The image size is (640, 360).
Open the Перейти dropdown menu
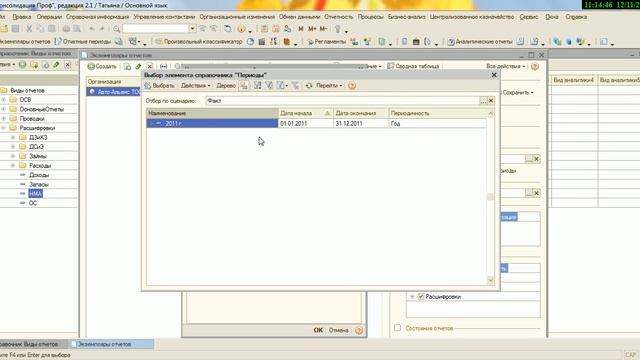[x=329, y=86]
